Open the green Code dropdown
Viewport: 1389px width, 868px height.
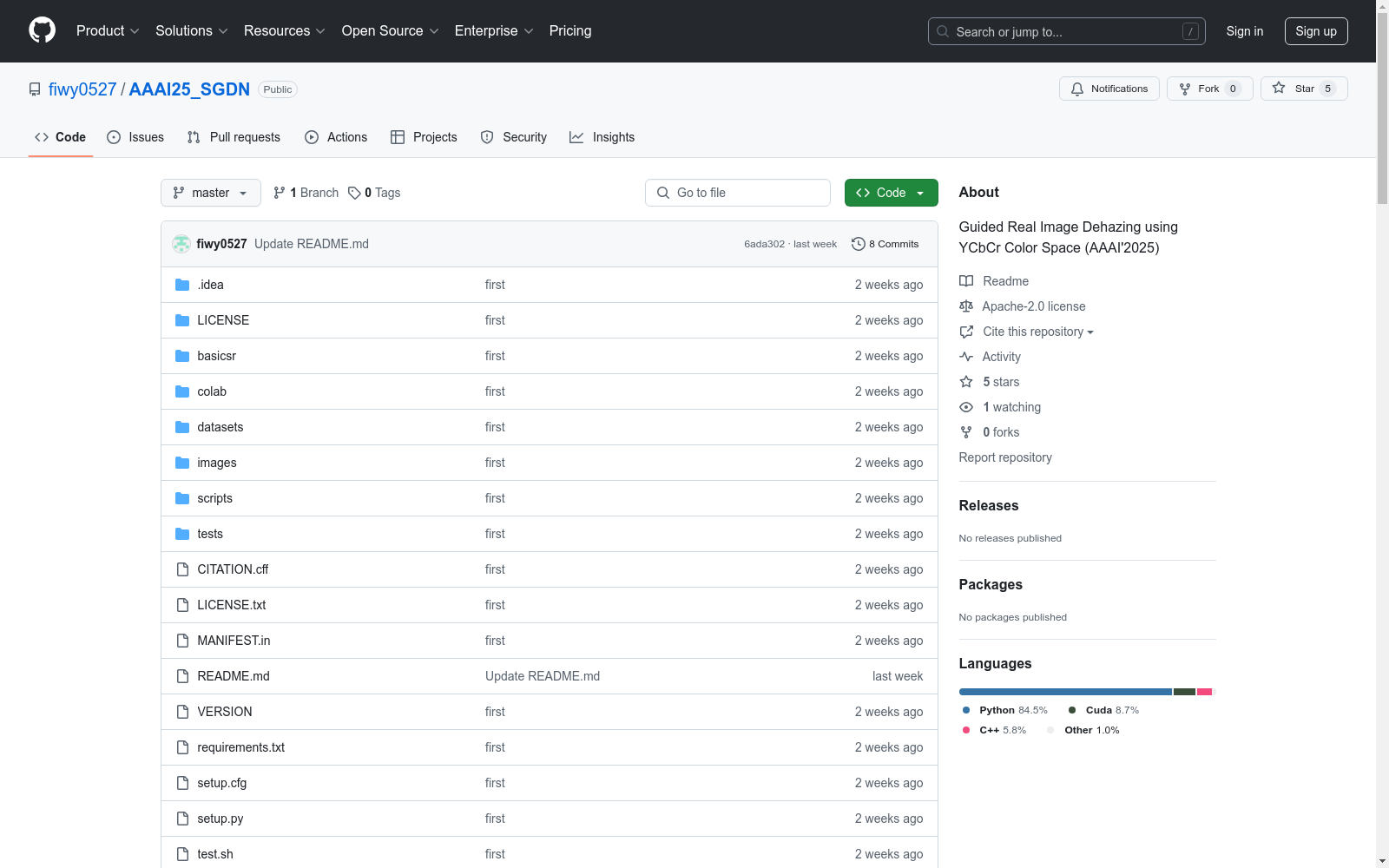(x=891, y=193)
